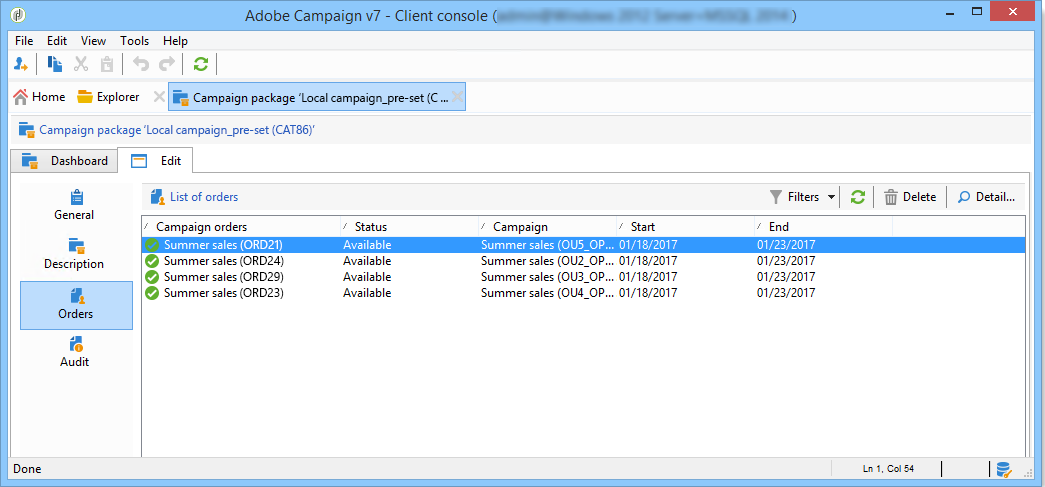Select the Orders section in sidebar

[76, 305]
